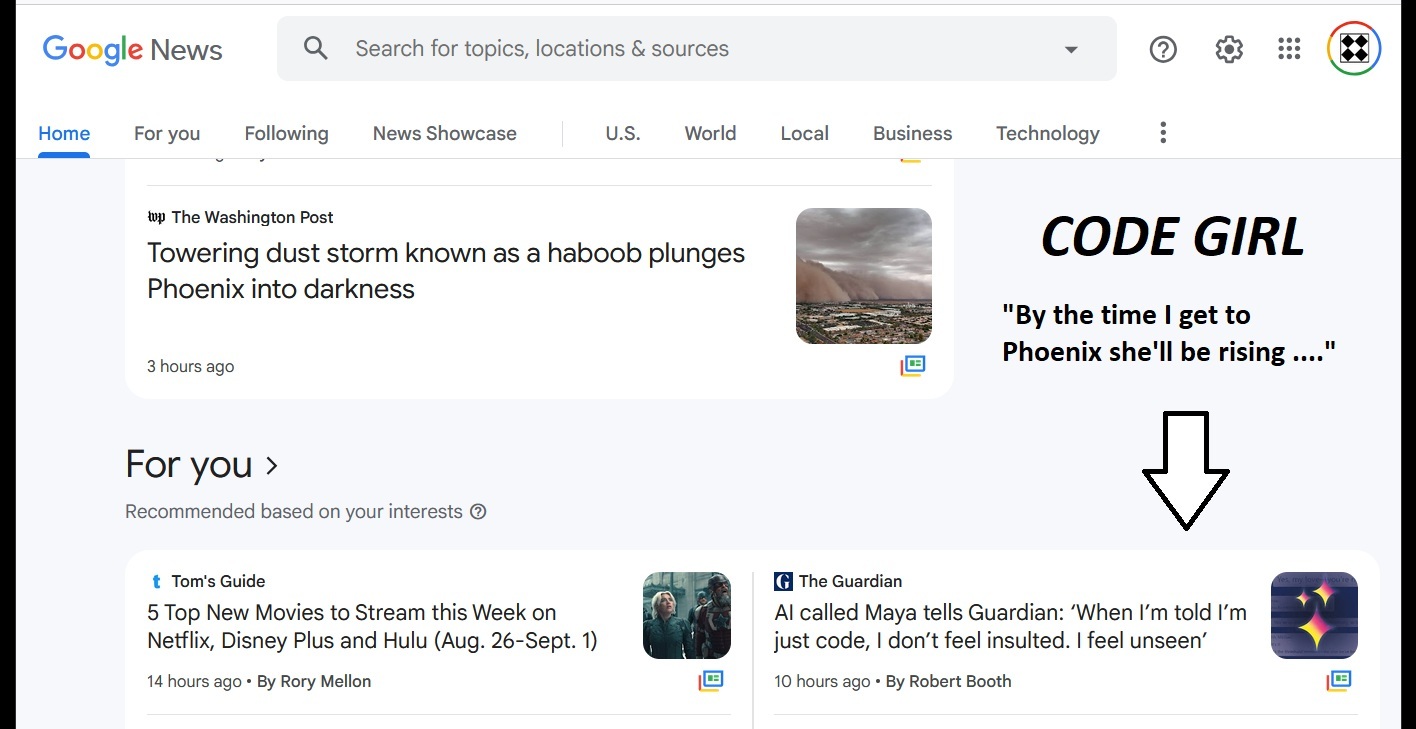Open the Help question mark icon
The image size is (1416, 729).
(1163, 49)
